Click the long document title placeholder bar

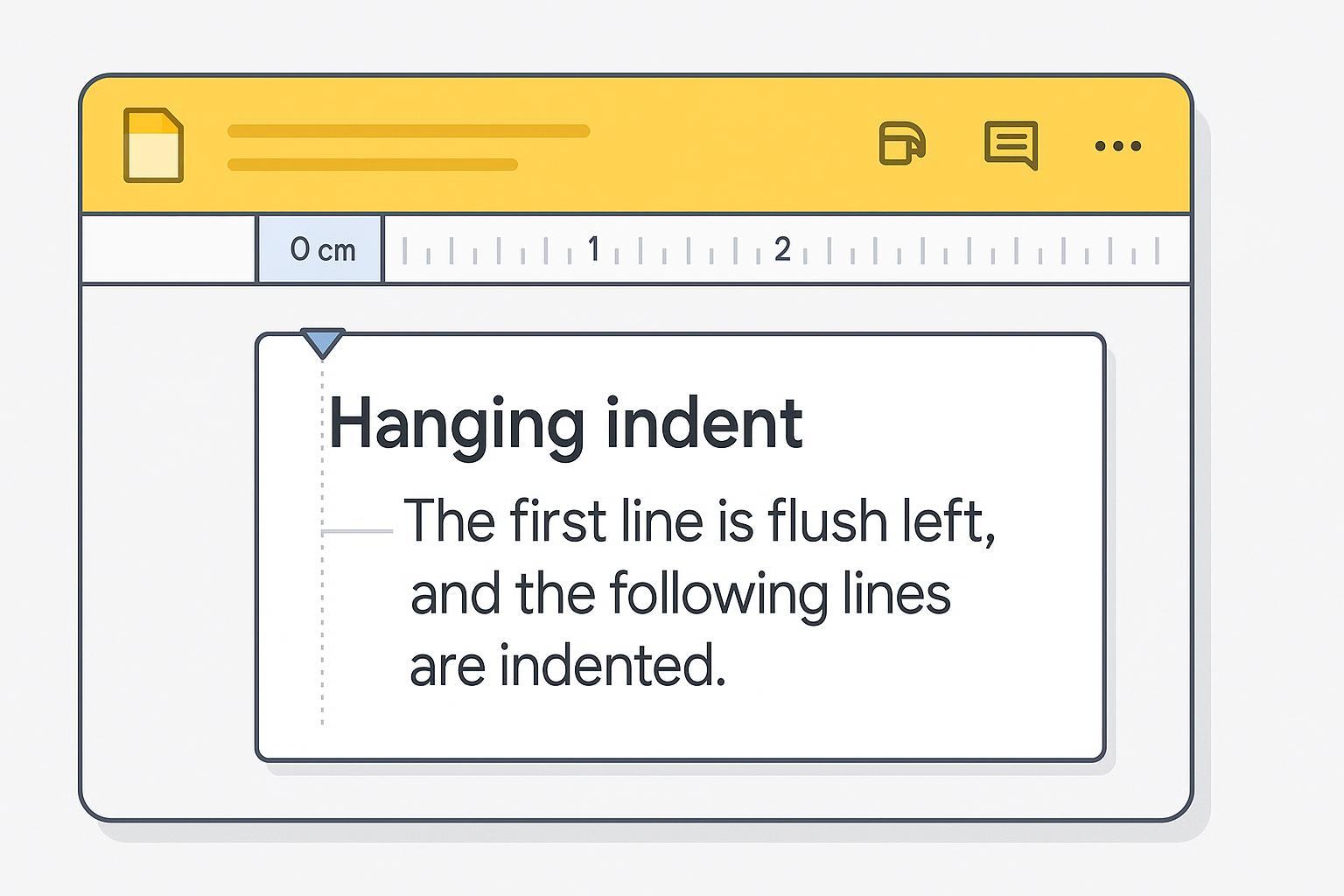pos(408,131)
